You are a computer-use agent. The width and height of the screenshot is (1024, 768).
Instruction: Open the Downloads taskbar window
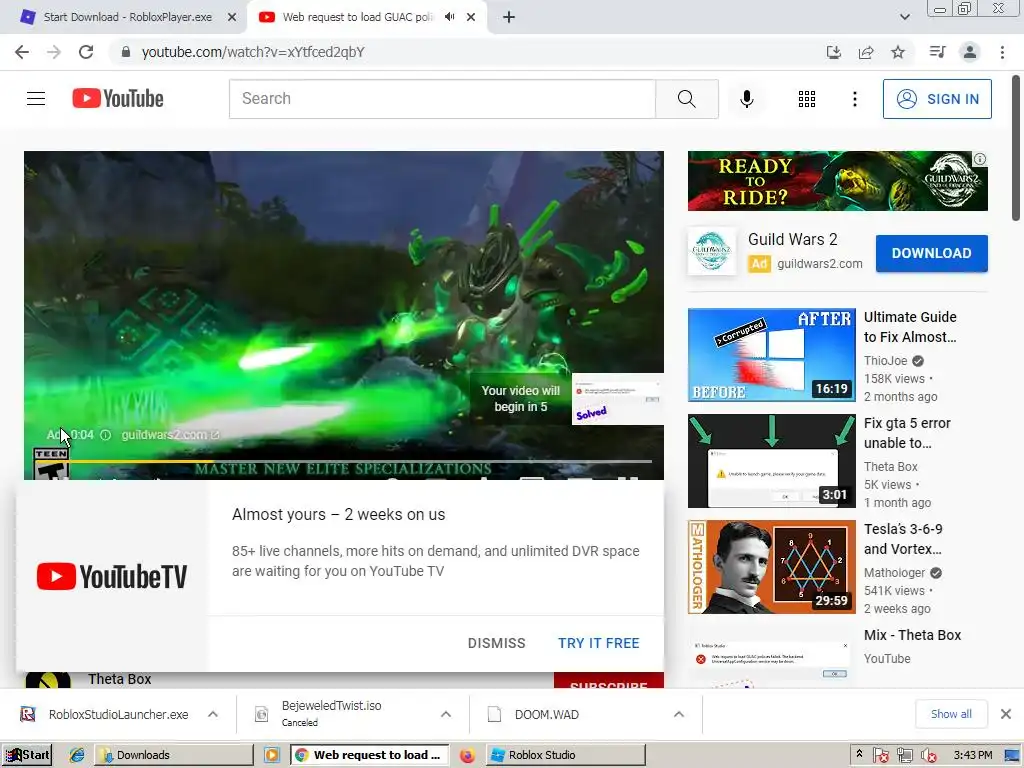(x=174, y=755)
